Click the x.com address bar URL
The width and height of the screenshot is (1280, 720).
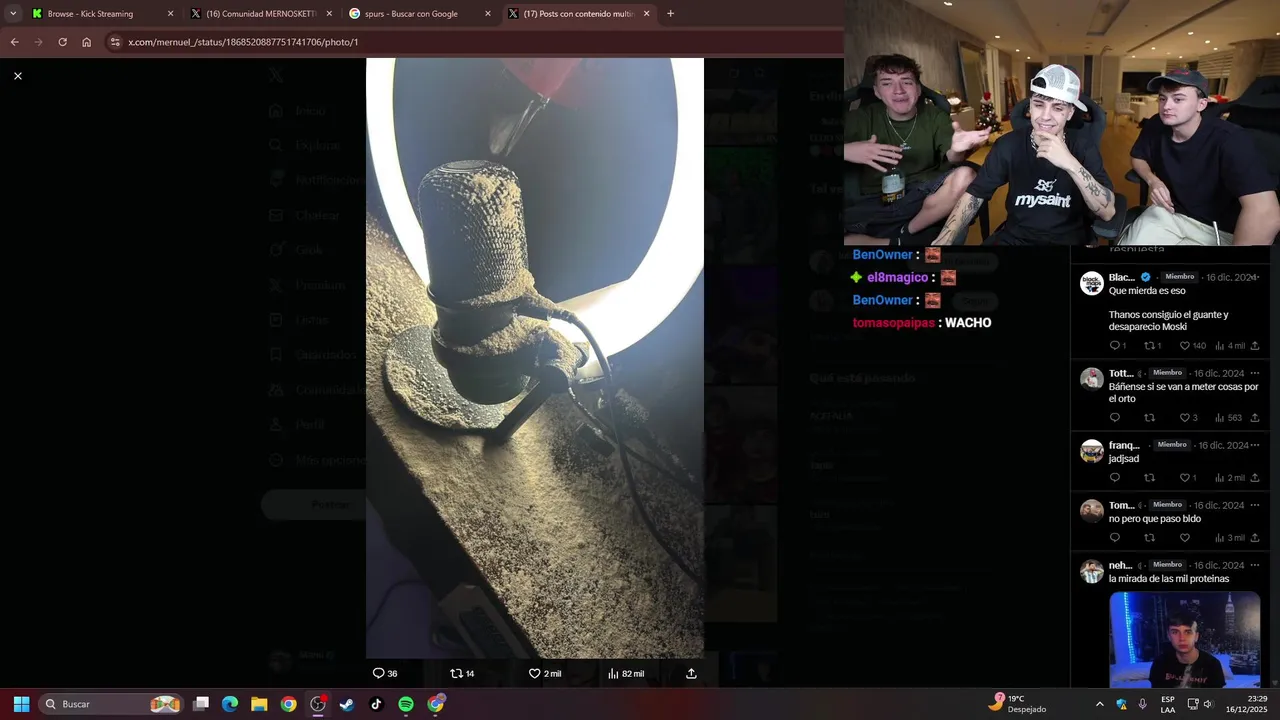point(243,42)
